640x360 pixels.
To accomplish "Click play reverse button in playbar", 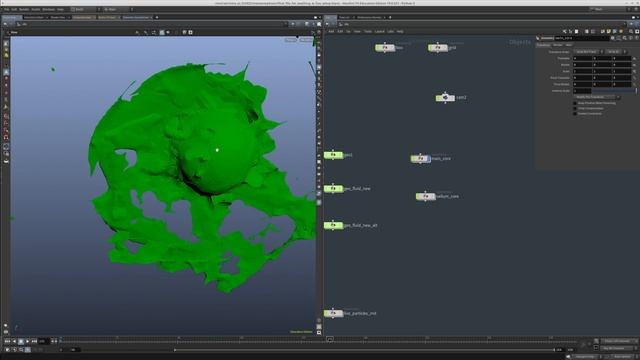I will 14,341.
